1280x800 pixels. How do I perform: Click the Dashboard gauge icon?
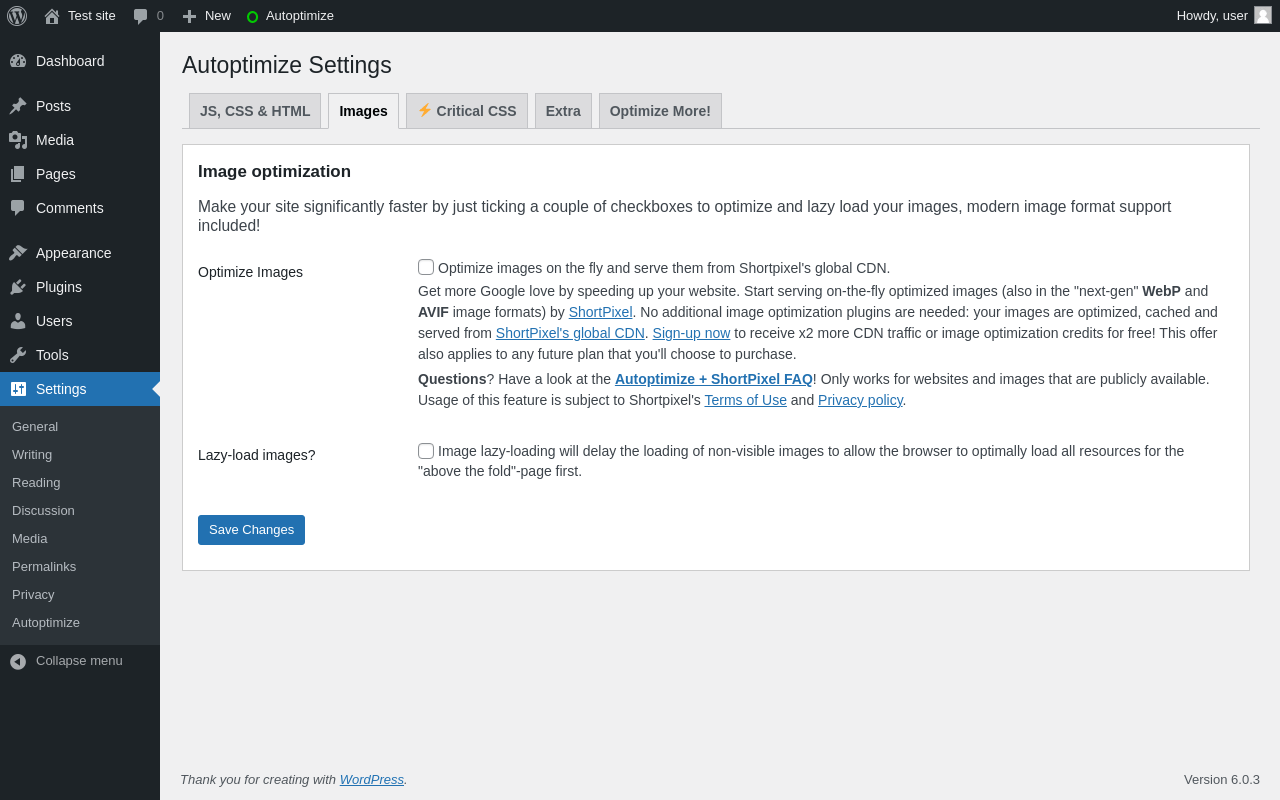click(x=18, y=61)
